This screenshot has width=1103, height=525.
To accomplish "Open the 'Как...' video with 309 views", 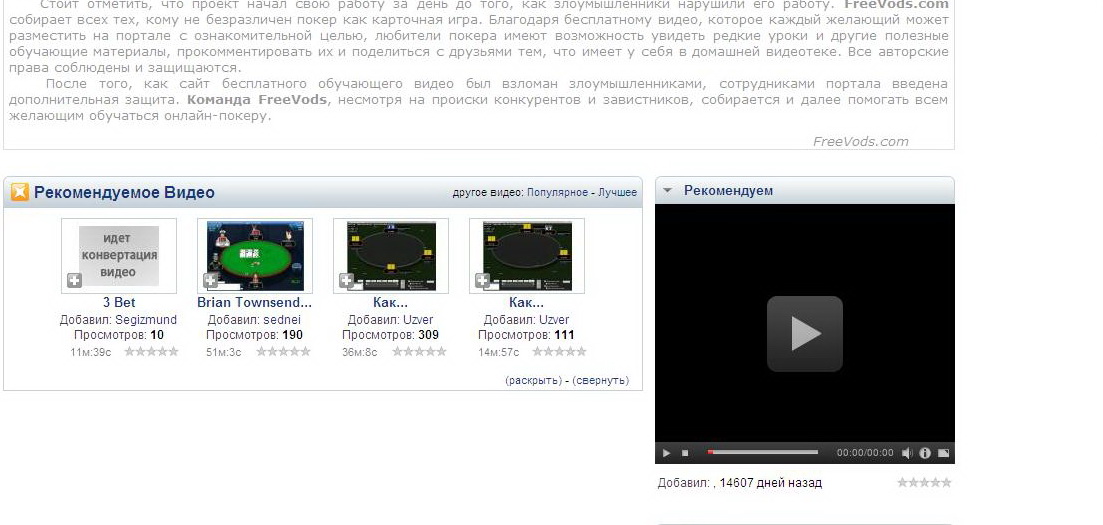I will click(390, 303).
